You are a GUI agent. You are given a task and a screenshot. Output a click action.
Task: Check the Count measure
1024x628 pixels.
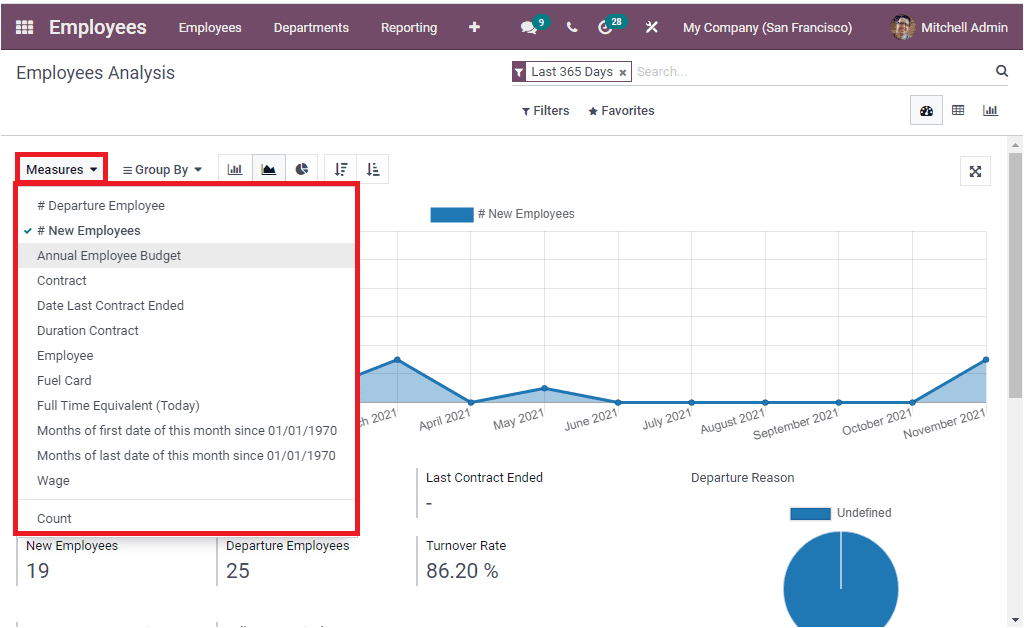tap(55, 518)
